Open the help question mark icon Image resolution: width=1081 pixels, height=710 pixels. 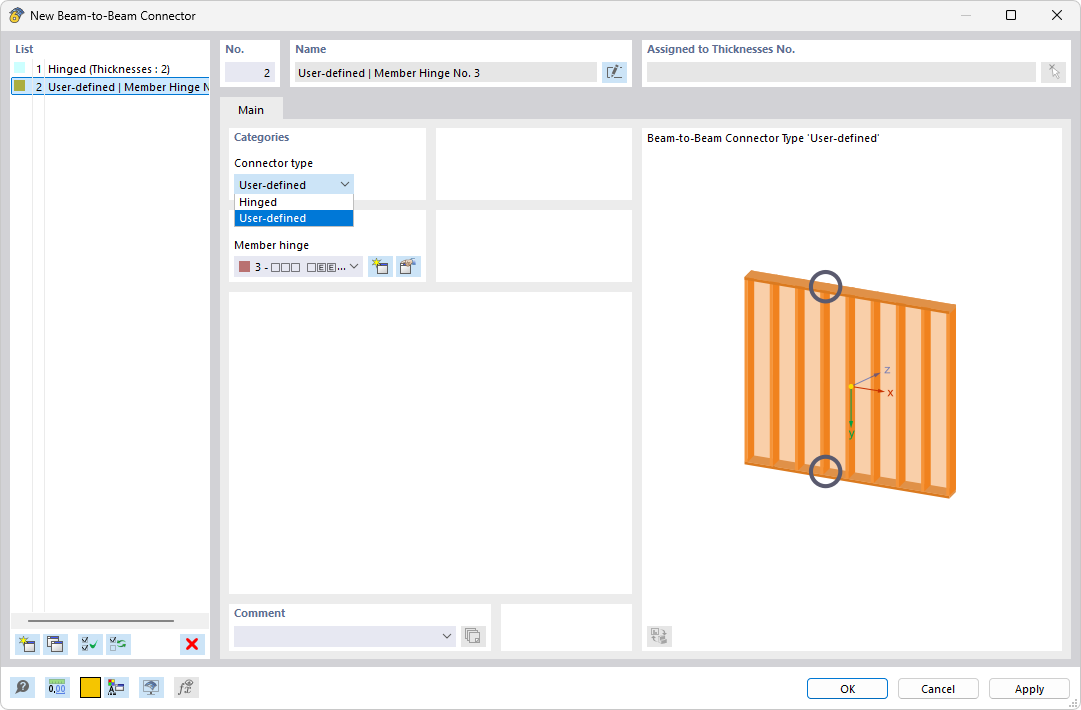coord(21,687)
